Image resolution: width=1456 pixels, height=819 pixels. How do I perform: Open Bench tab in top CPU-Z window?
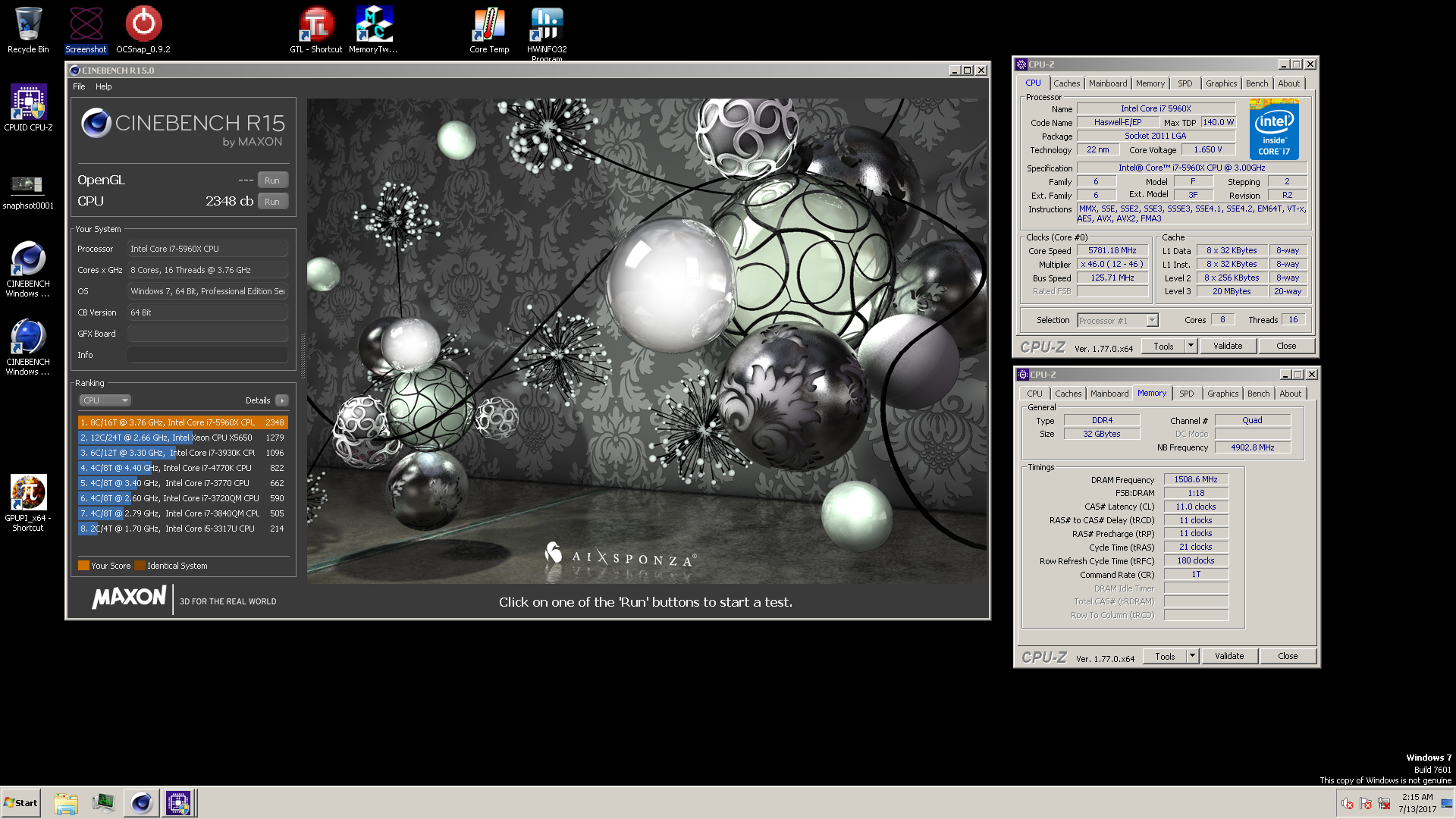pyautogui.click(x=1257, y=83)
